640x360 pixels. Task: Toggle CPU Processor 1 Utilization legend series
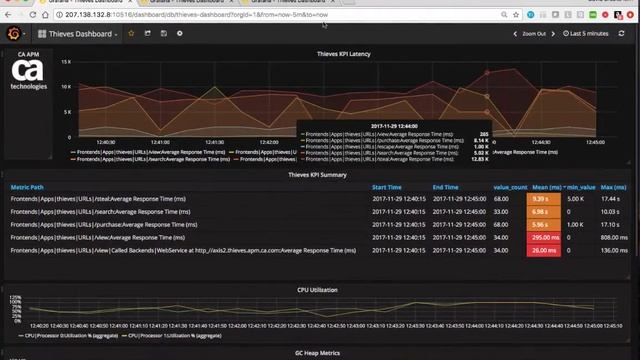tap(175, 336)
